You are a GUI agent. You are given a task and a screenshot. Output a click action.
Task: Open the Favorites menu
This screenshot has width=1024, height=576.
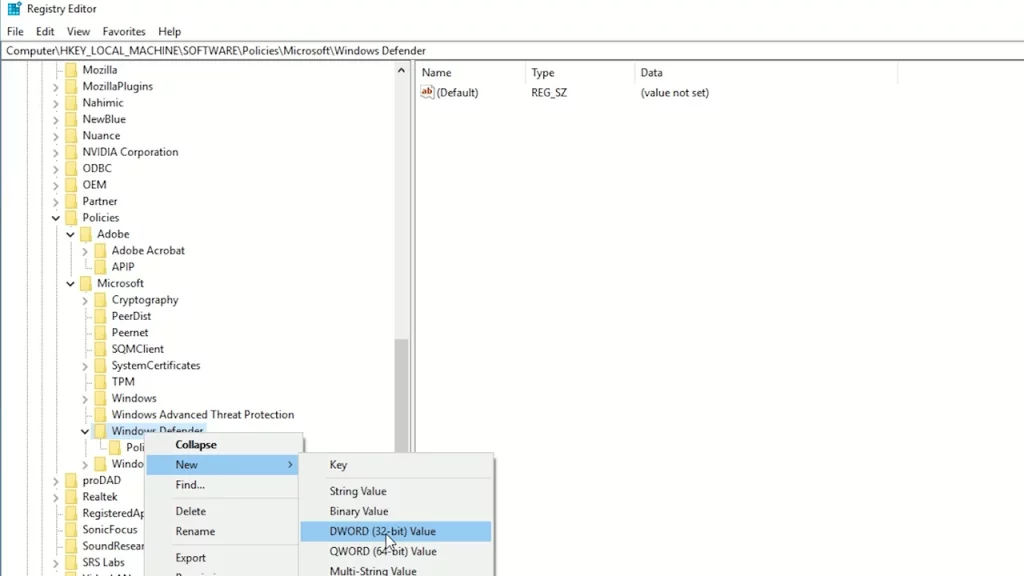coord(124,31)
